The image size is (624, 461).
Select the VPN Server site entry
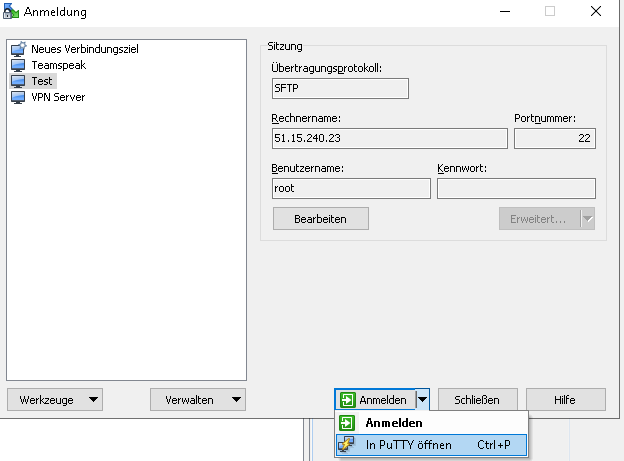pyautogui.click(x=58, y=97)
